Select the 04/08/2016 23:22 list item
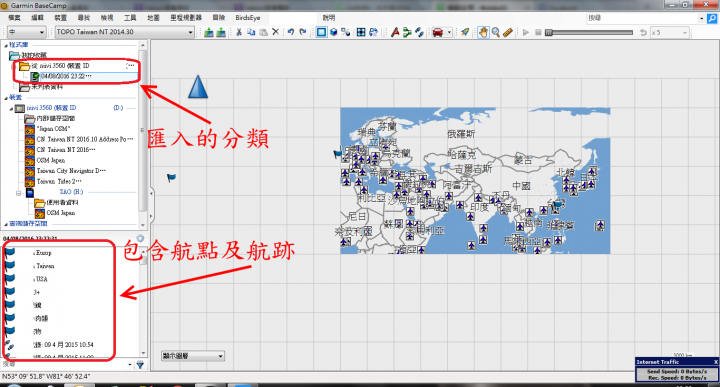Image resolution: width=720 pixels, height=387 pixels. (x=66, y=76)
